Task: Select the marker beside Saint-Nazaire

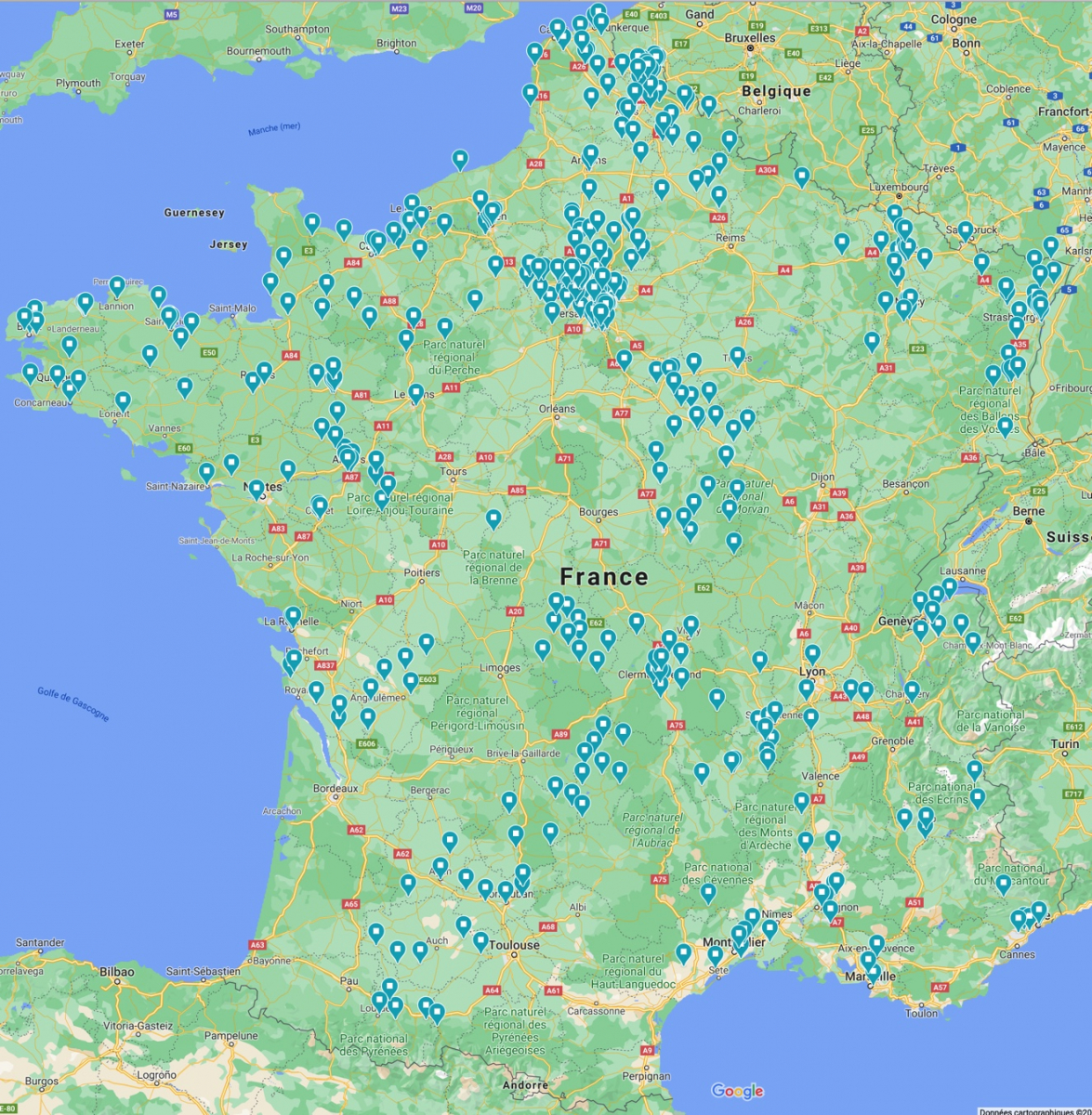Action: click(x=206, y=471)
